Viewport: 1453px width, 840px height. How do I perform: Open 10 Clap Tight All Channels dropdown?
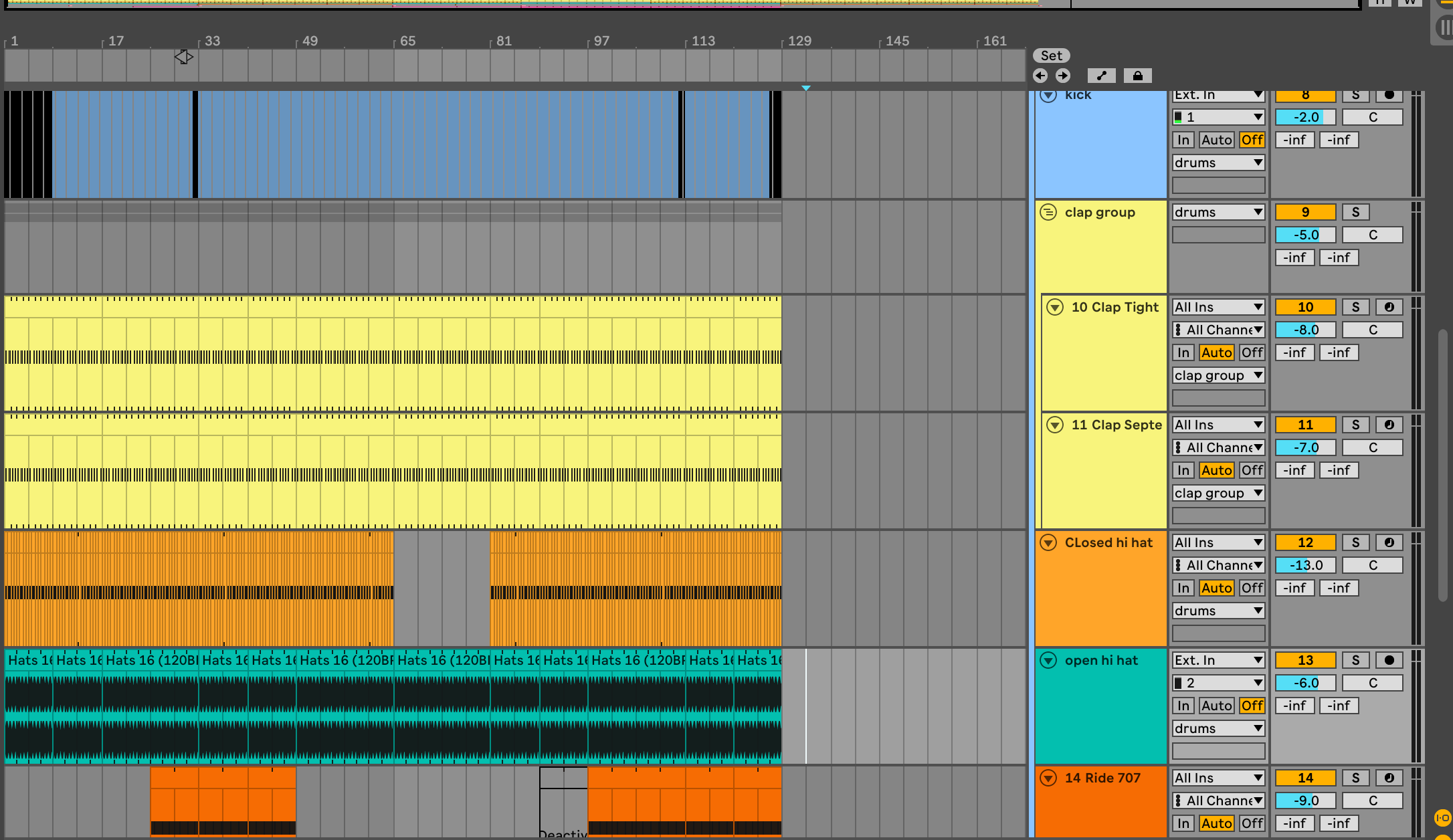click(1218, 330)
